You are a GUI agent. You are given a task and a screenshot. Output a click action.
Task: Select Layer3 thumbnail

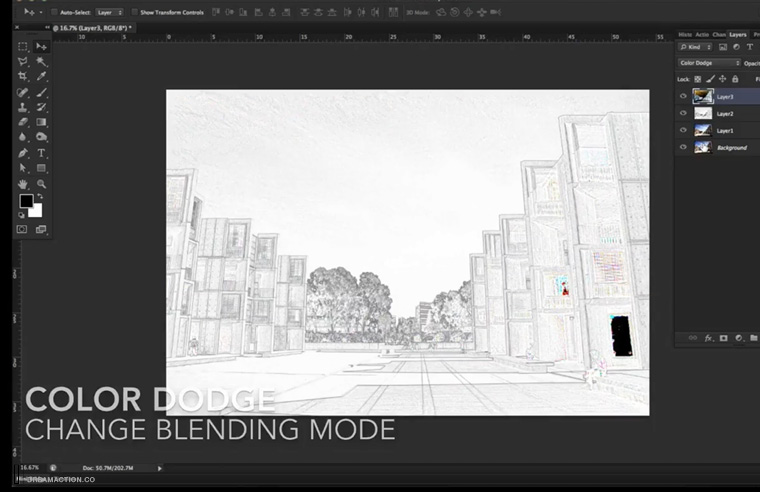703,96
